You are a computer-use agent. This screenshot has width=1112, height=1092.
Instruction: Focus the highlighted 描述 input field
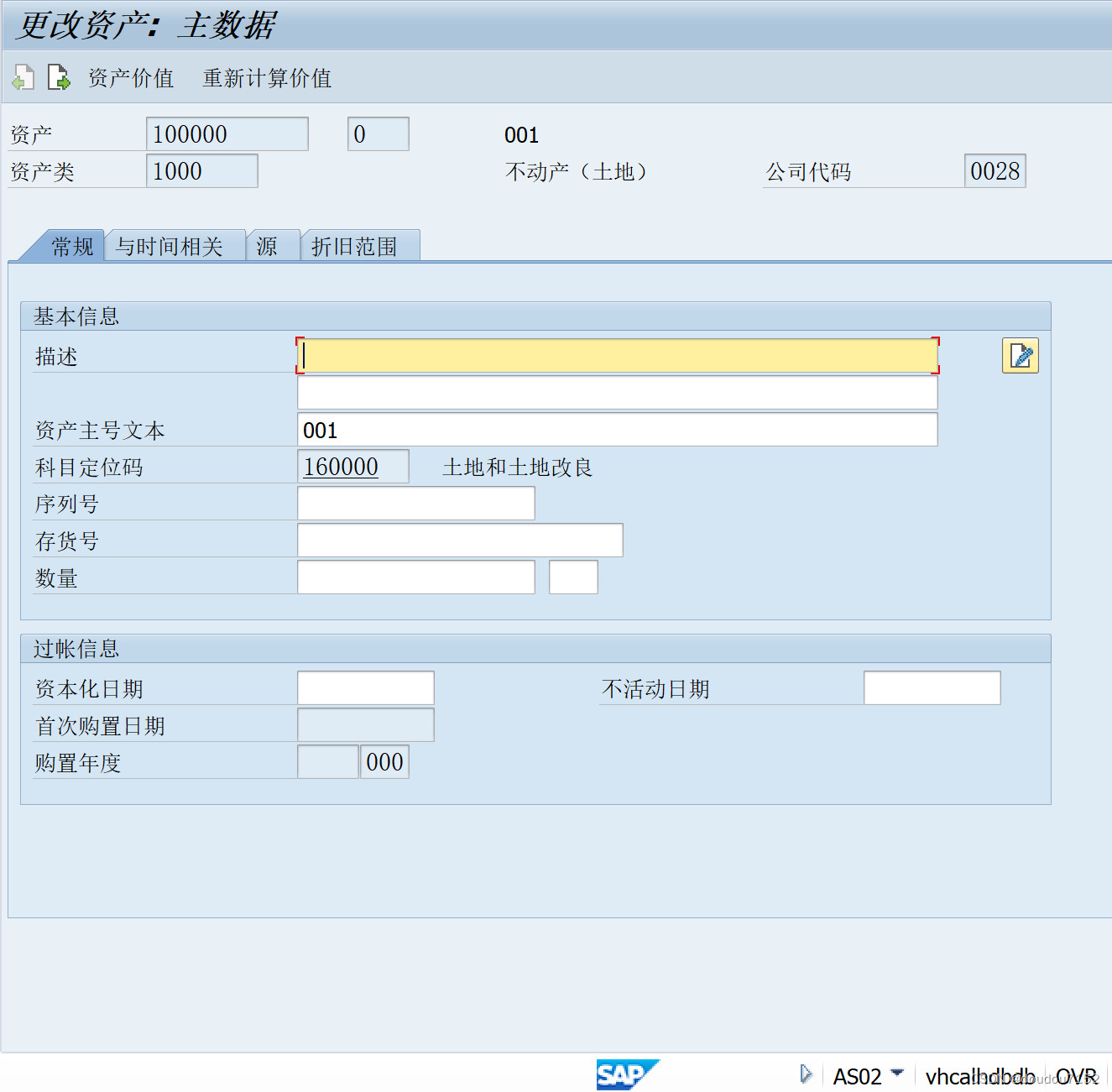click(618, 356)
